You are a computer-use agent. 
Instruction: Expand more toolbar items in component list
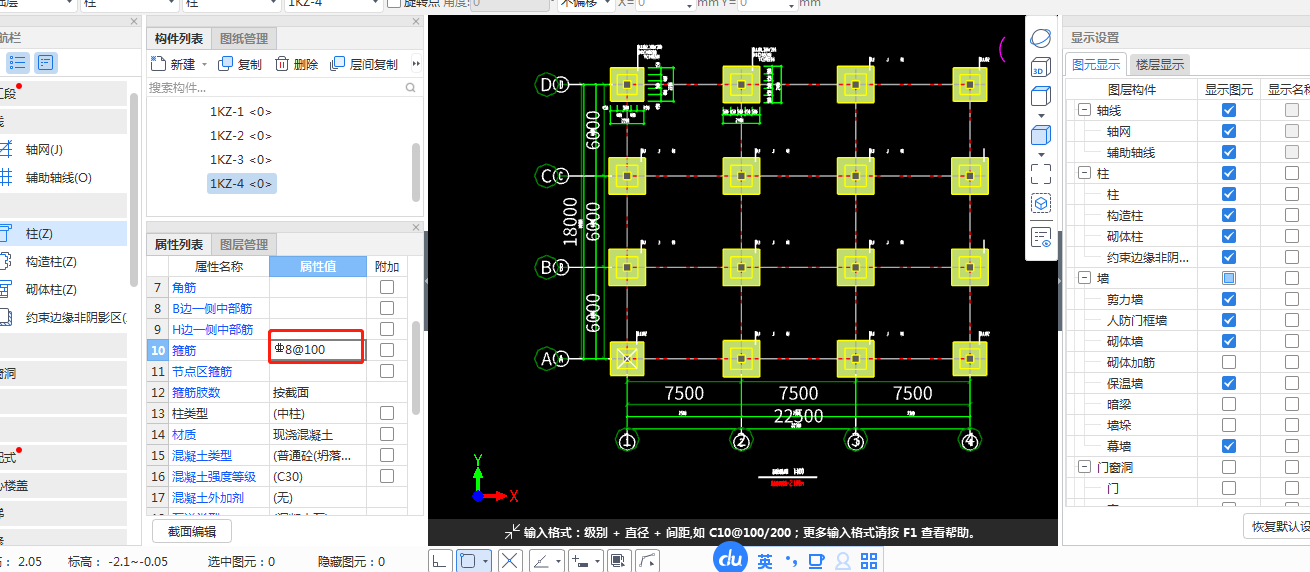point(417,64)
